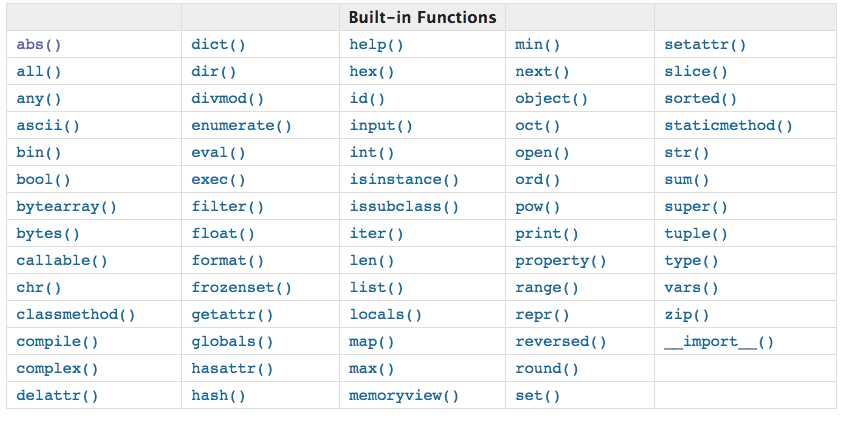Go to the bytearray() entry
The height and width of the screenshot is (421, 857).
67,207
